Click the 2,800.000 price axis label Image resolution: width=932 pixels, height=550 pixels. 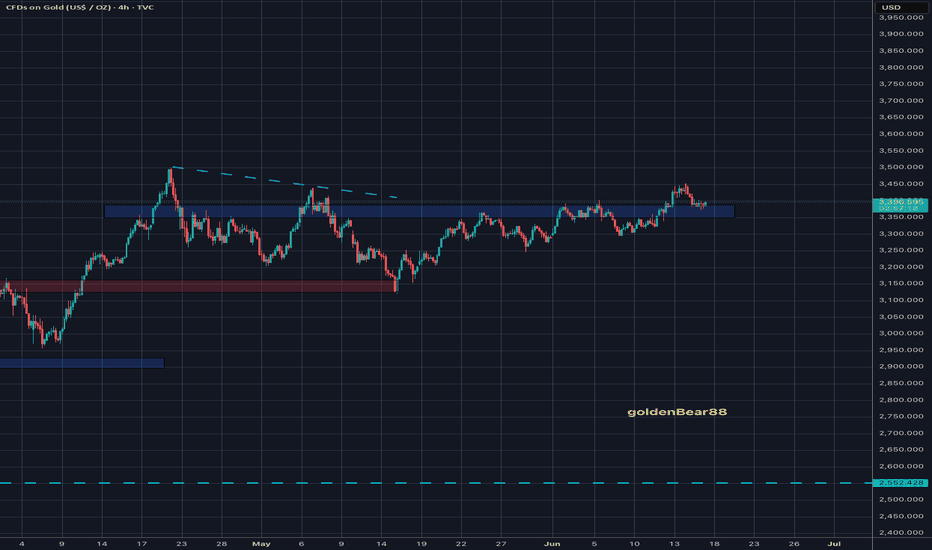901,400
